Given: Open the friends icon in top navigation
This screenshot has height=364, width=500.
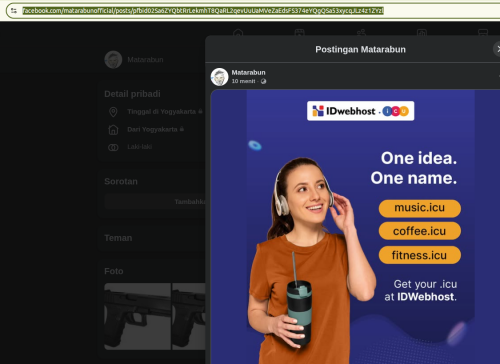Looking at the screenshot, I should tap(361, 33).
